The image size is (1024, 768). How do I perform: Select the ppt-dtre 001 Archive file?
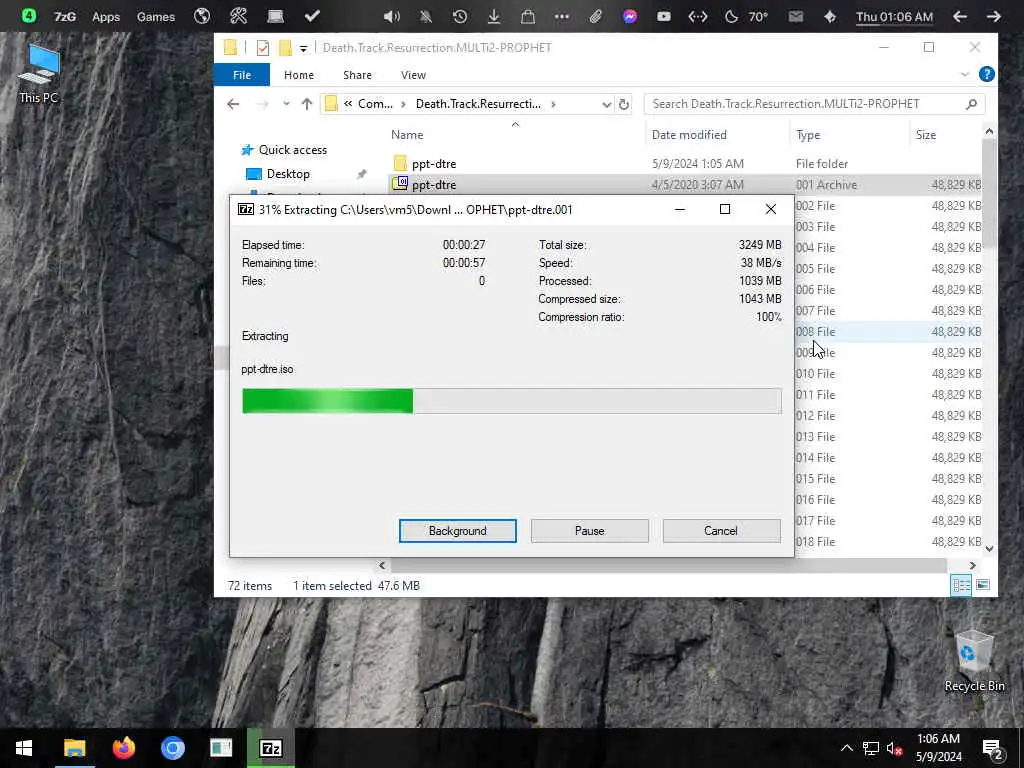point(684,184)
